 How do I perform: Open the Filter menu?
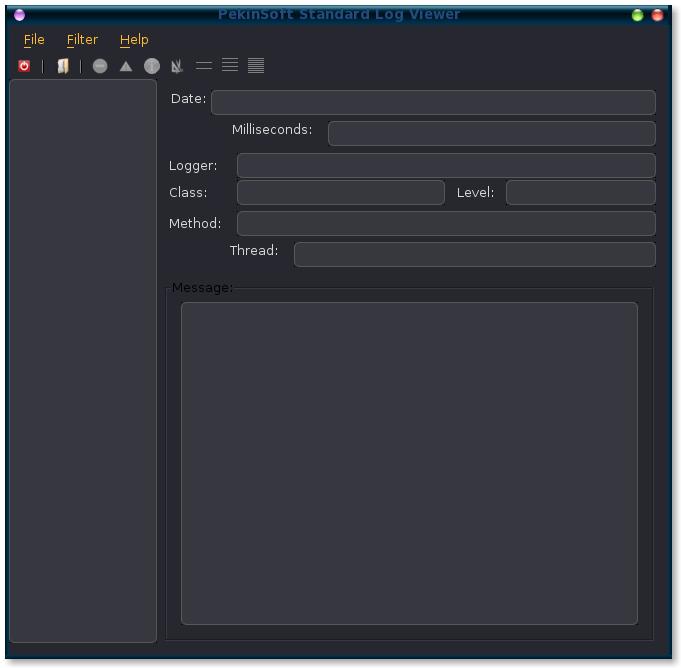point(82,40)
